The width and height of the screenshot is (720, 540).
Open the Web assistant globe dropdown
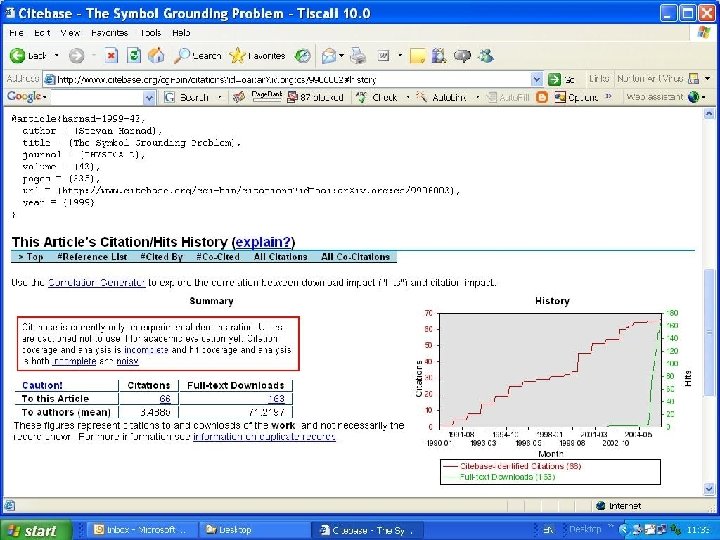coord(696,97)
